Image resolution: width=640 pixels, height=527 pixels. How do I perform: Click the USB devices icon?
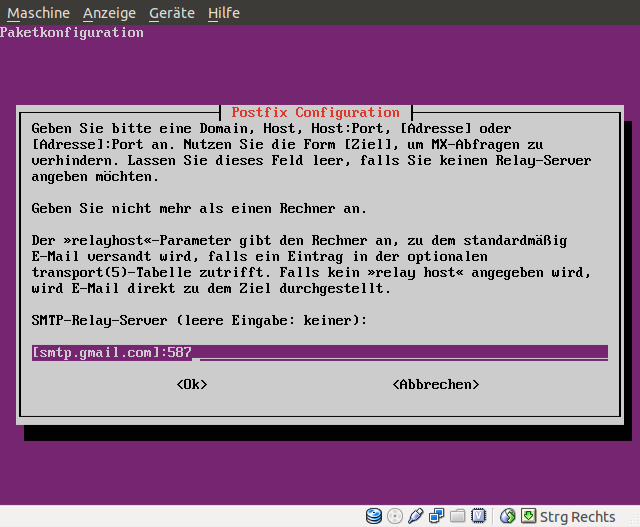(416, 516)
